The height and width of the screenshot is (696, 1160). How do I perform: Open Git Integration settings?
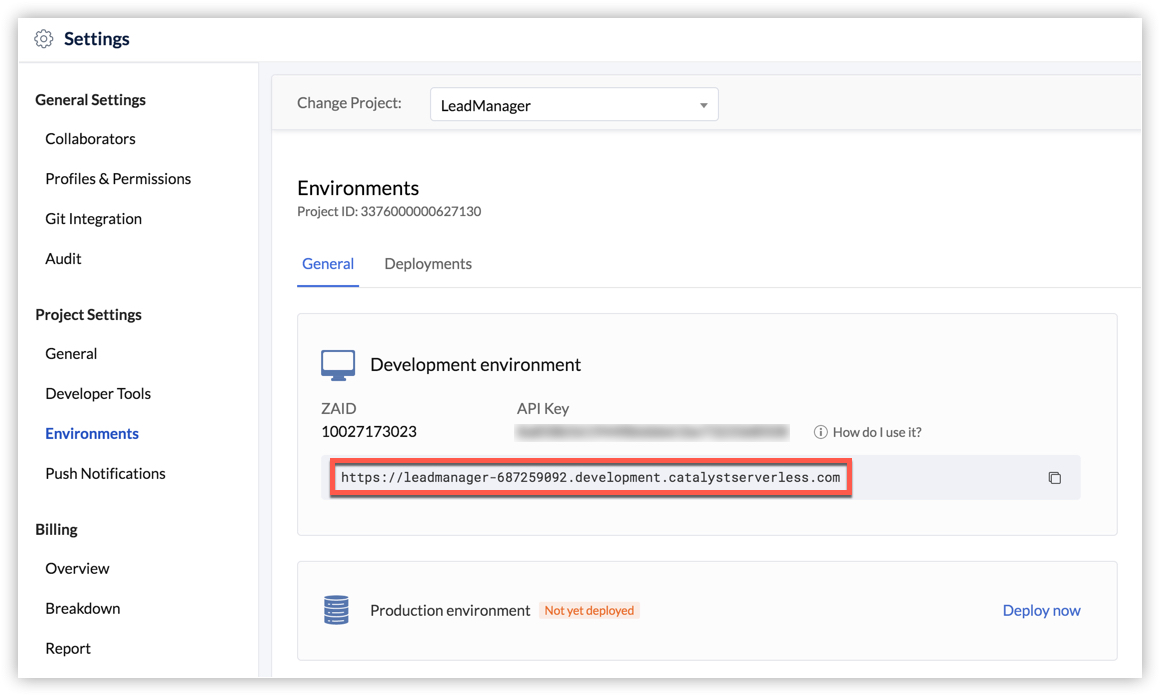[x=93, y=219]
